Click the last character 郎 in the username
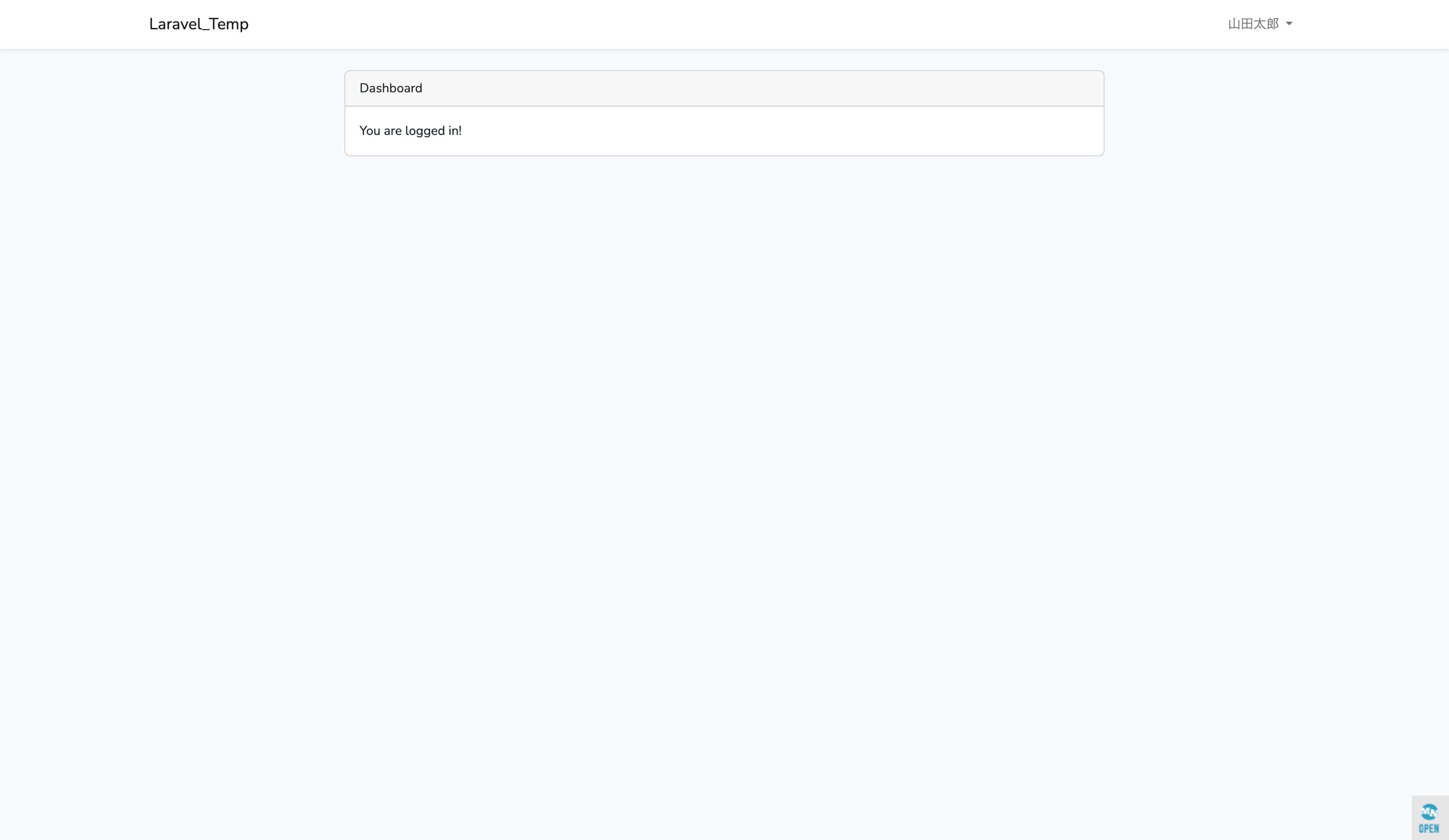1449x840 pixels. click(x=1272, y=24)
